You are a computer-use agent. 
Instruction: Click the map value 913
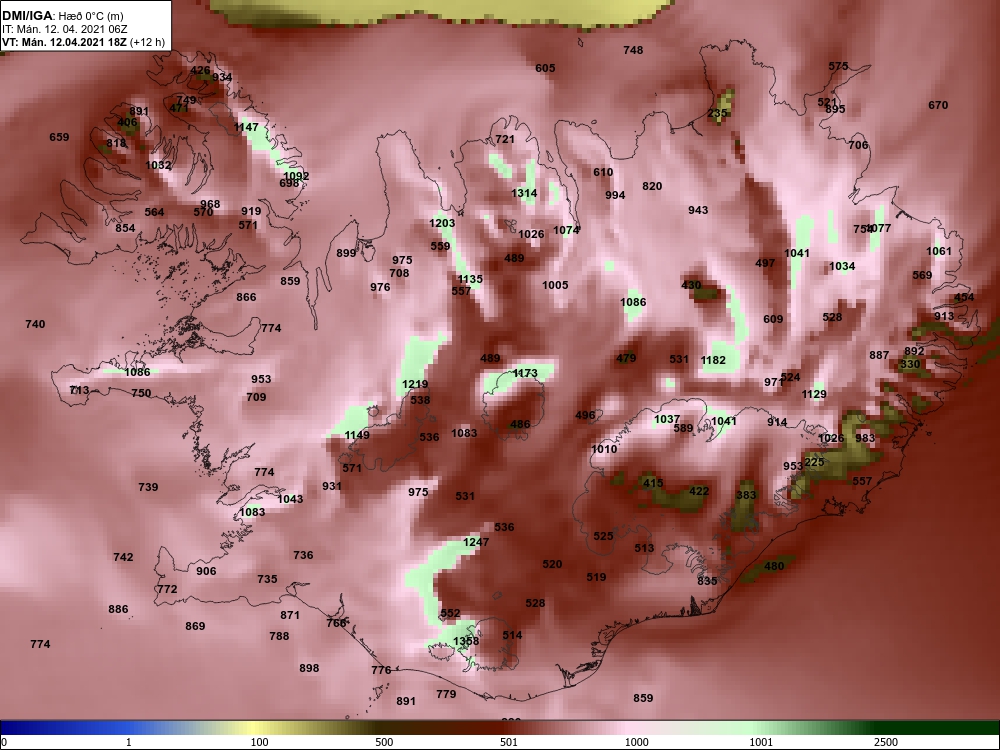(944, 316)
